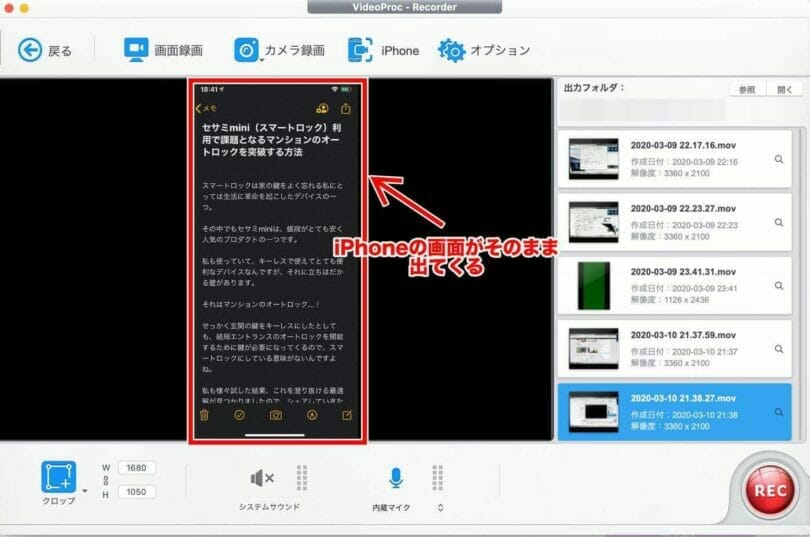Select recording 2020-03-10 21.38.27.mov
The width and height of the screenshot is (810, 537).
(675, 412)
